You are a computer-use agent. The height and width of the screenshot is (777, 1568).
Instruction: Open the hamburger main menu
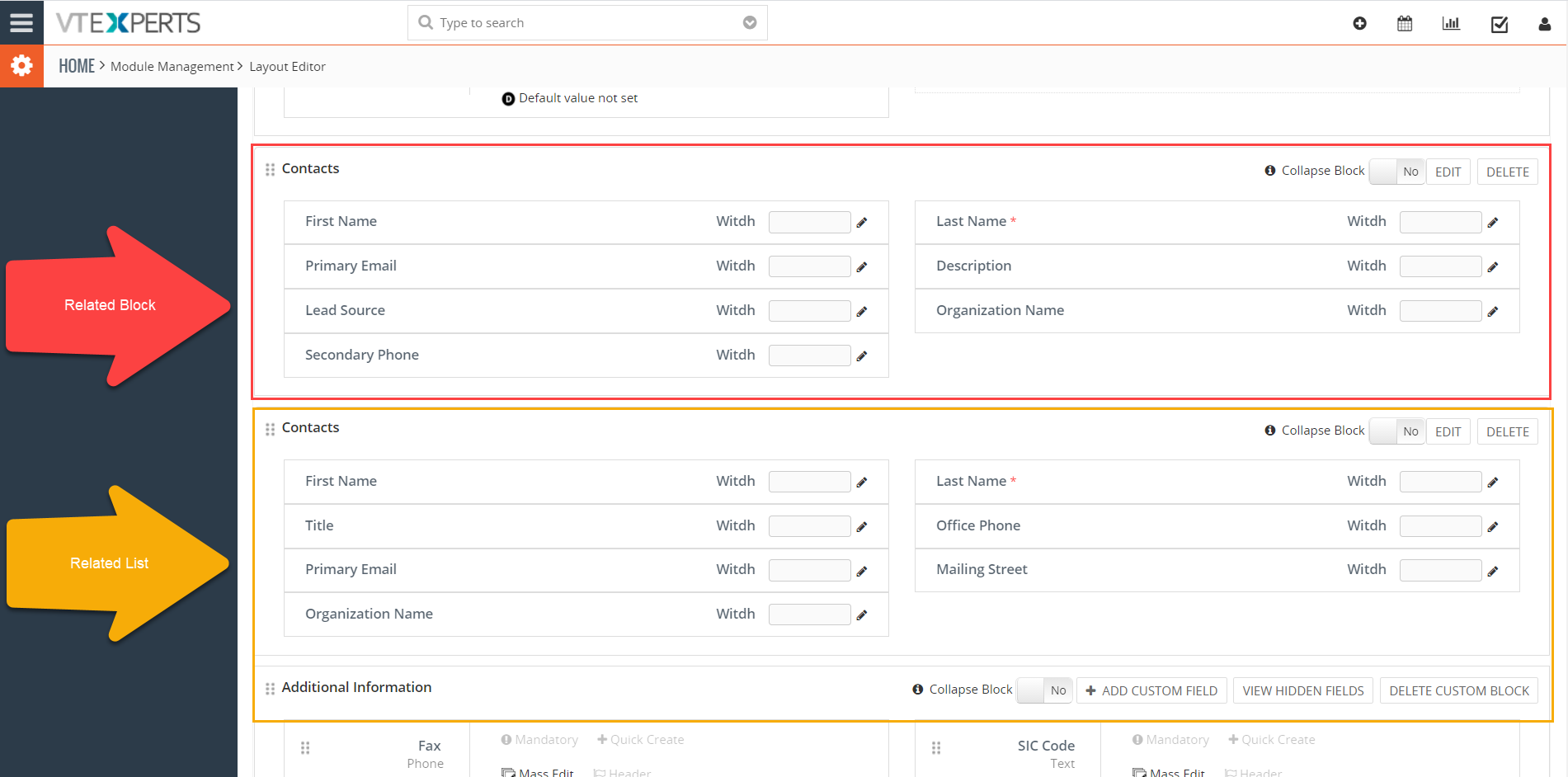(21, 22)
